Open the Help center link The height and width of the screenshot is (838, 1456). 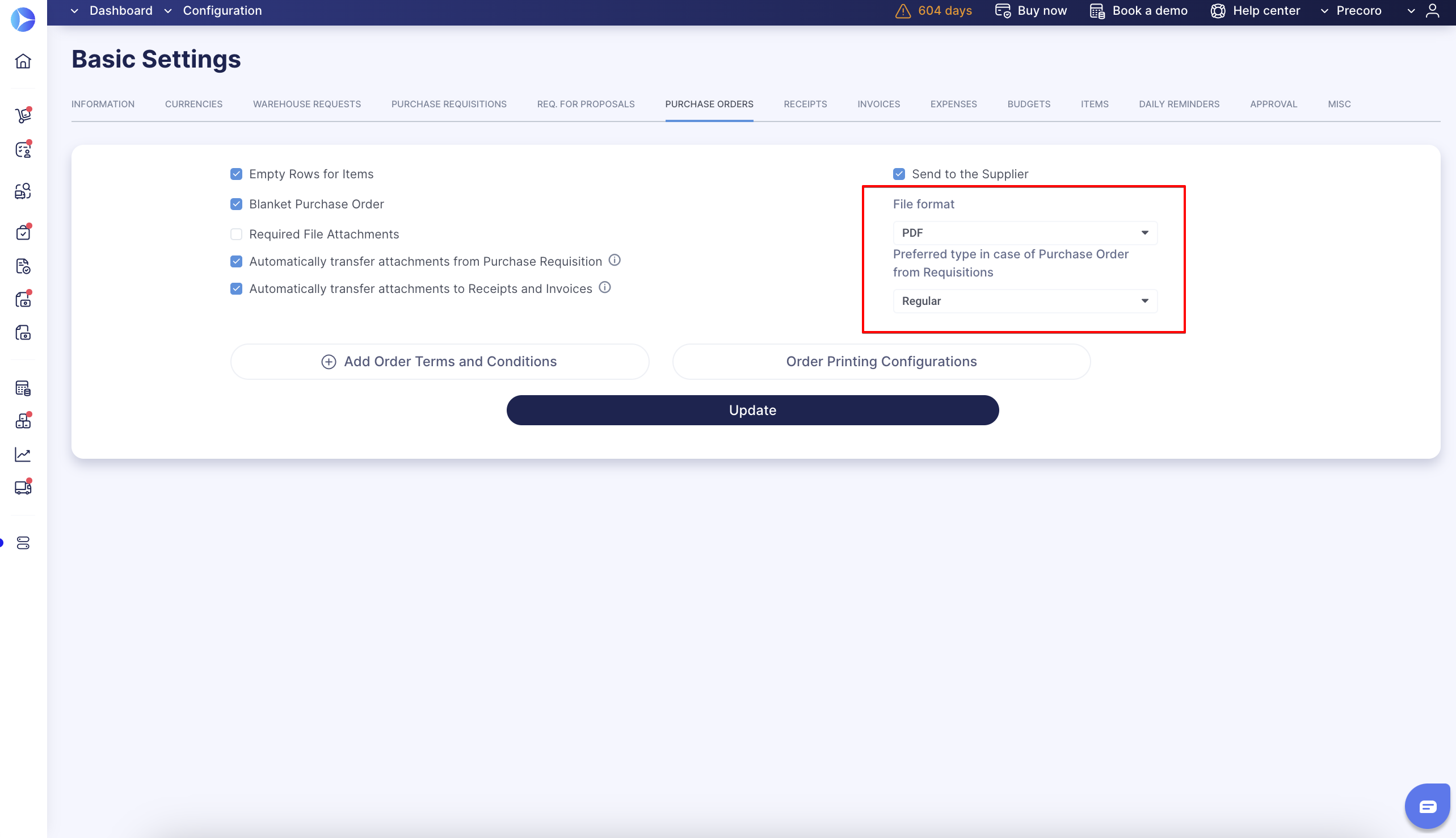tap(1266, 11)
